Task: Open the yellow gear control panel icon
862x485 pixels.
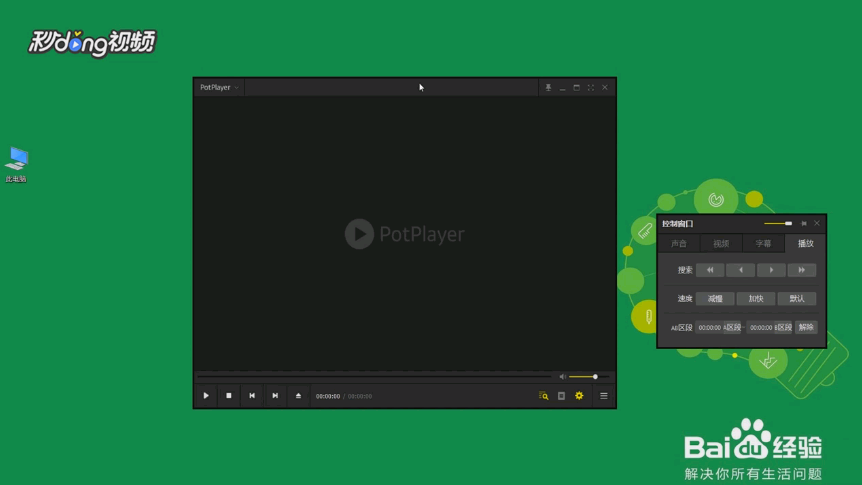Action: point(579,396)
